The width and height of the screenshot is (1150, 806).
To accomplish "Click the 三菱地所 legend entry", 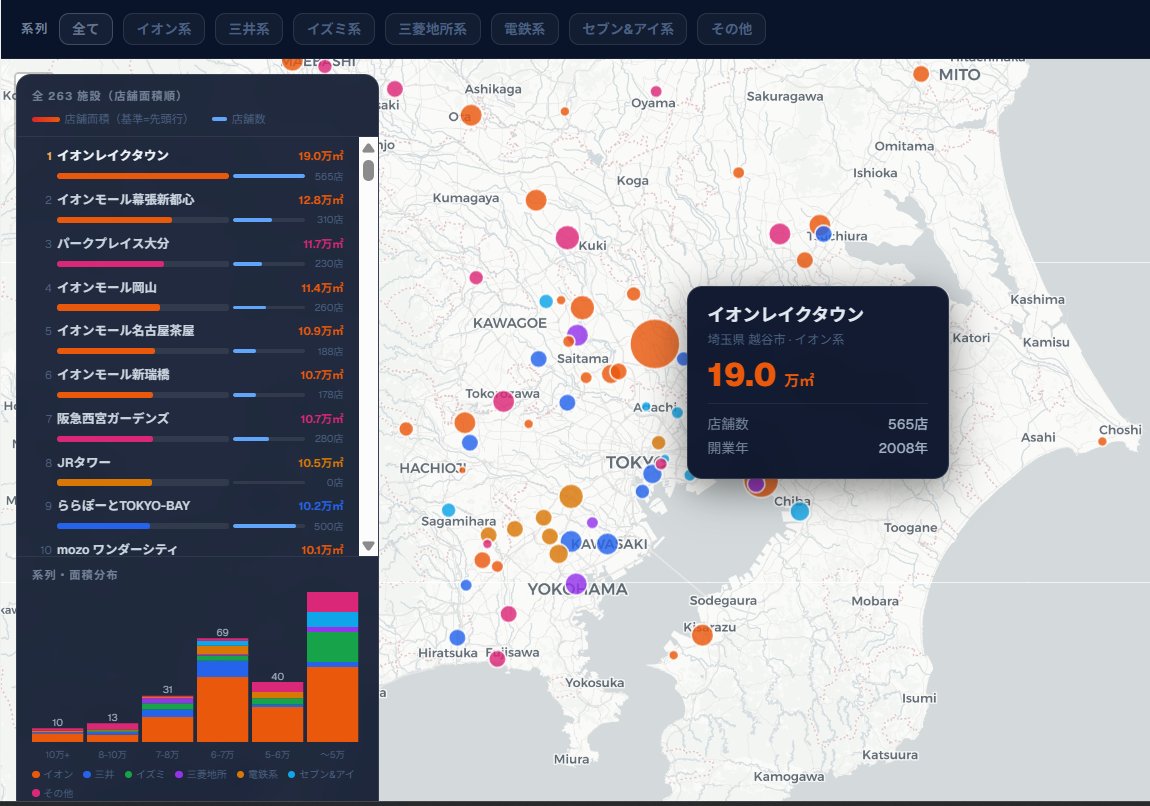I will point(200,774).
